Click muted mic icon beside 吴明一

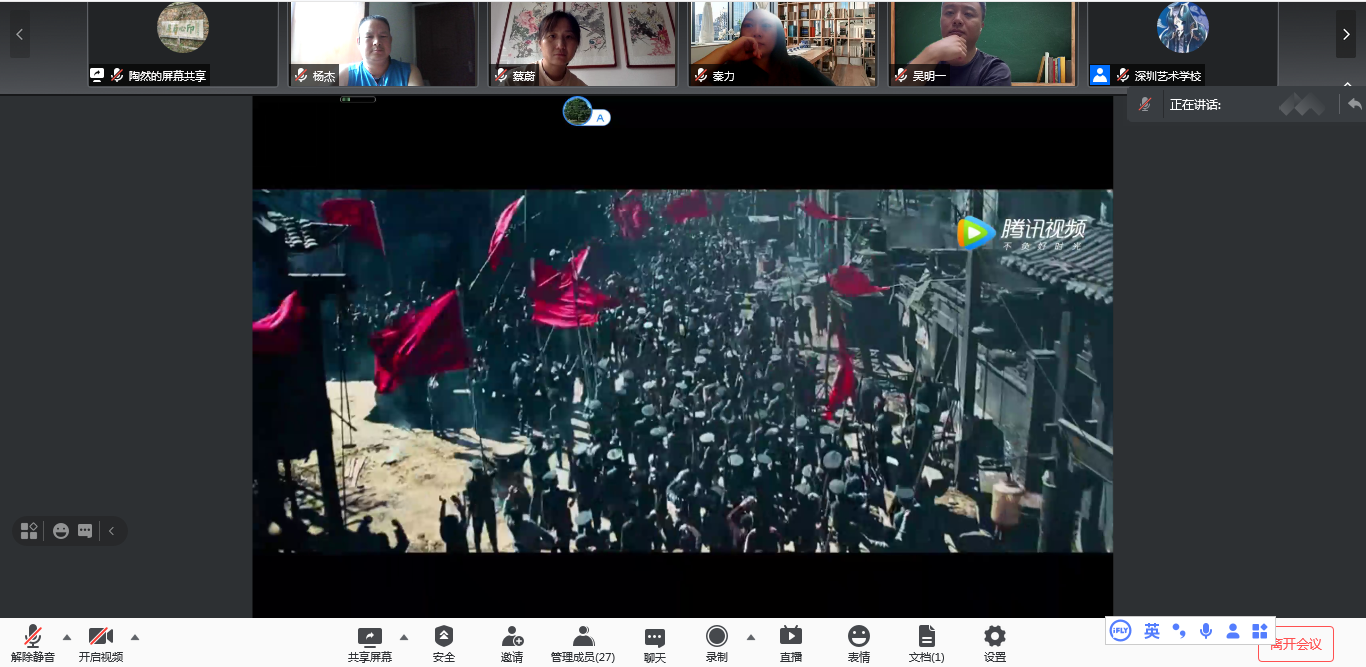coord(901,76)
